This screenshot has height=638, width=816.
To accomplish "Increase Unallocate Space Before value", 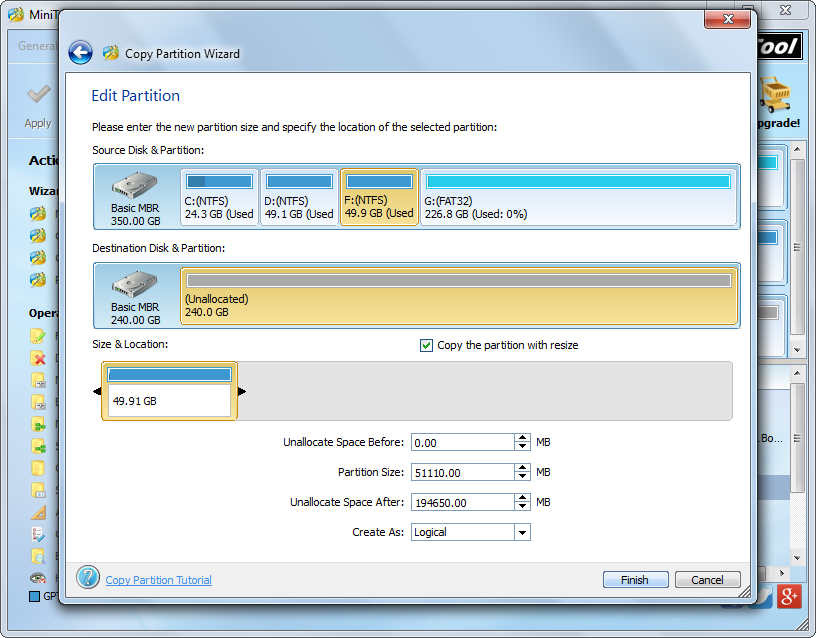I will (522, 438).
